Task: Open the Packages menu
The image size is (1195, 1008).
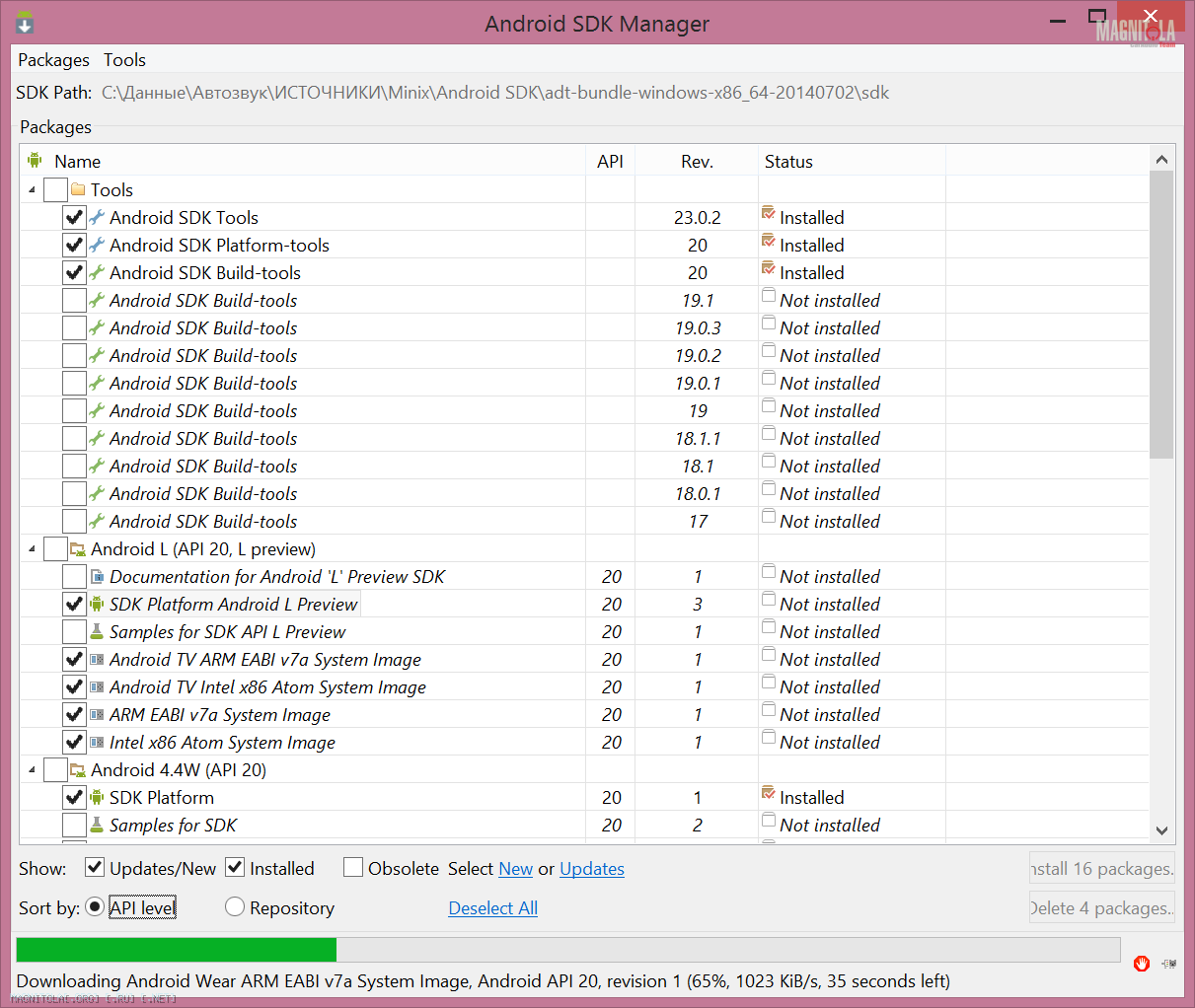Action: [x=53, y=60]
